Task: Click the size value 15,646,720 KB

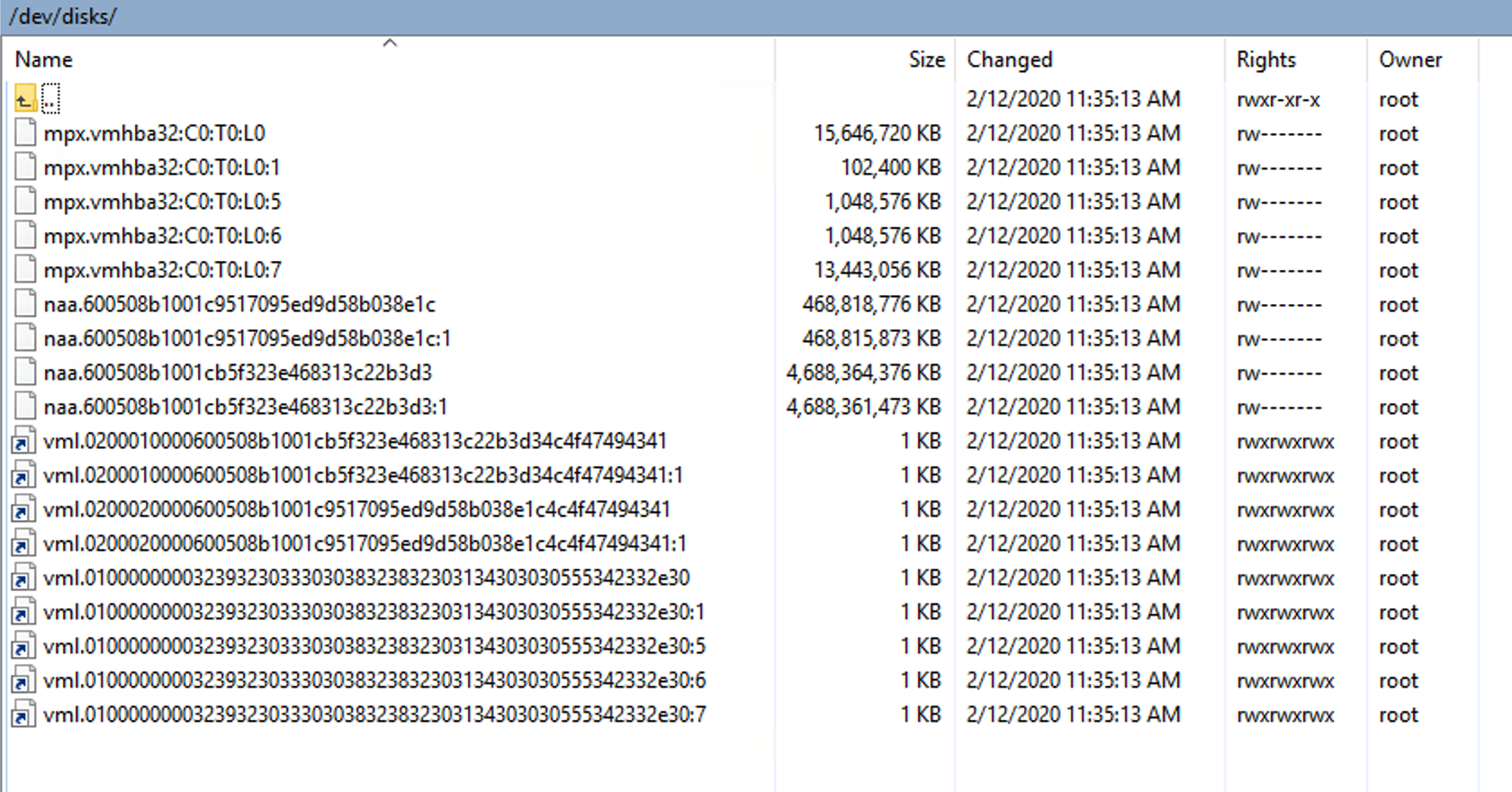Action: [x=877, y=133]
